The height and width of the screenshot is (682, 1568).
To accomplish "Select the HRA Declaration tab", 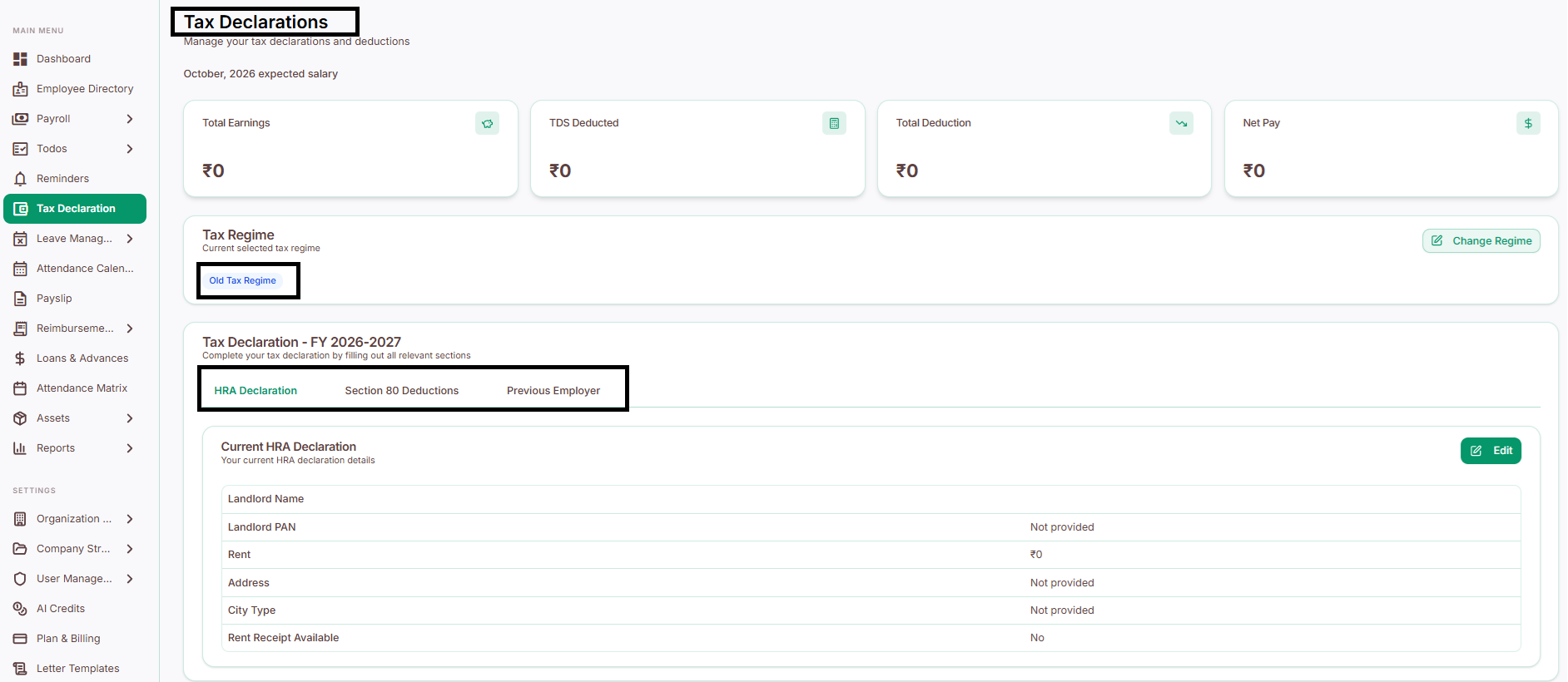I will 256,391.
